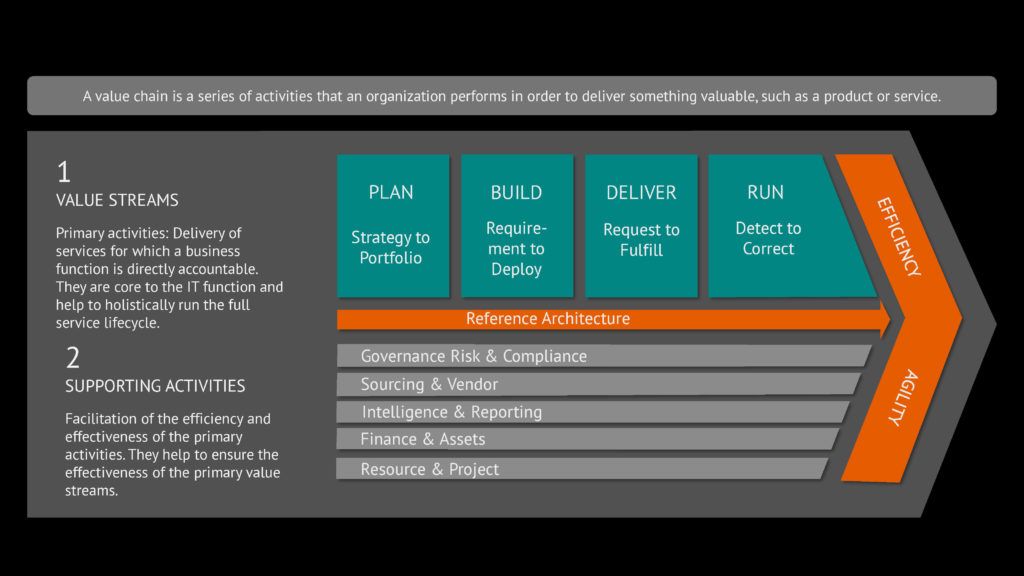Screen dimensions: 1024x576
Task: Select the SUPPORTING ACTIVITIES heading
Action: coord(155,386)
